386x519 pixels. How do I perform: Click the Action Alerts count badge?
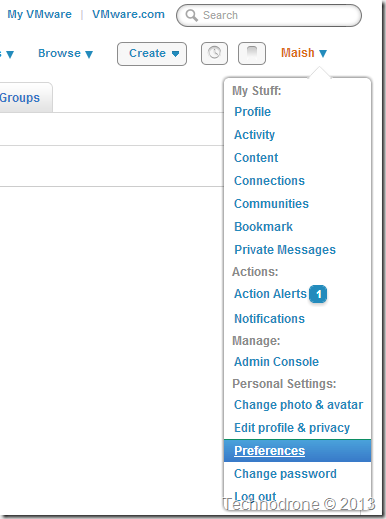[x=318, y=294]
